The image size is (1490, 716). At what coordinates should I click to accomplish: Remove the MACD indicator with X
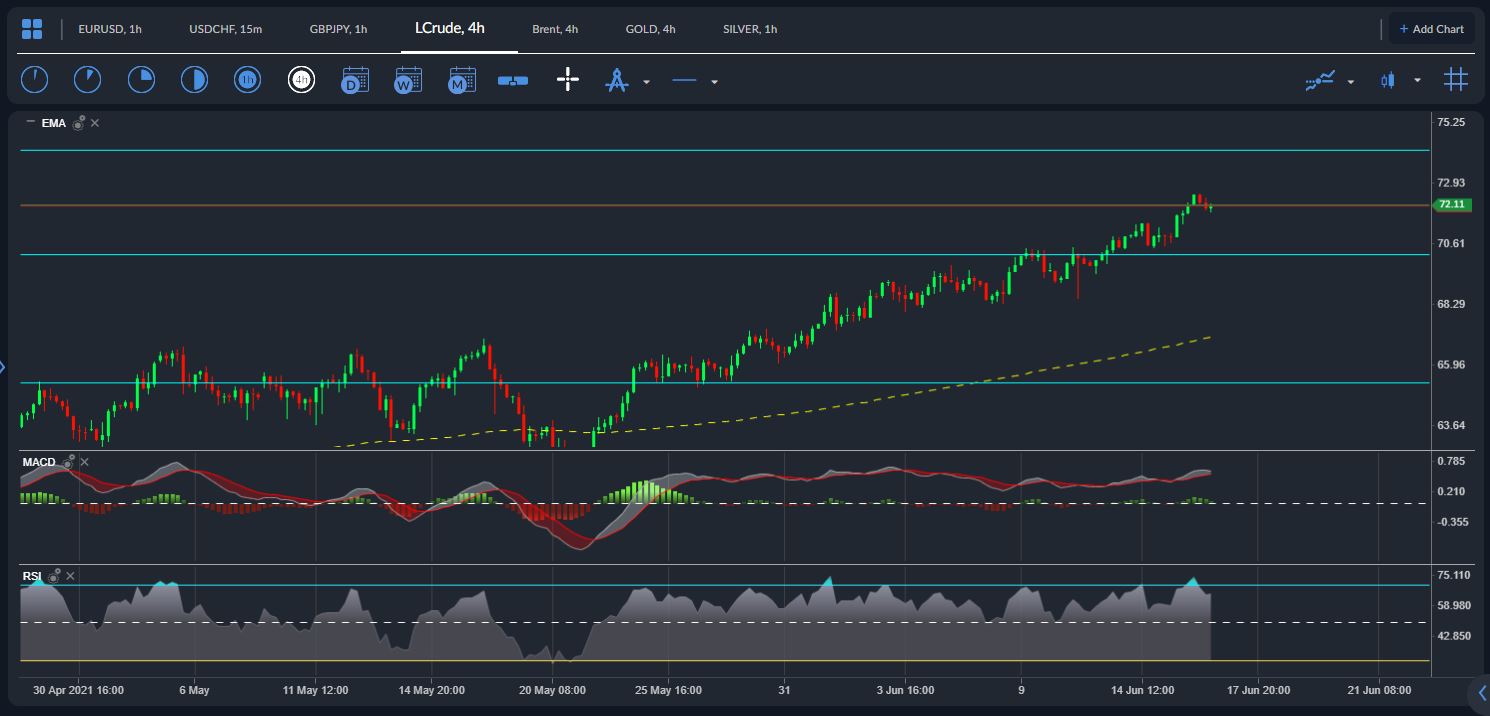(84, 462)
